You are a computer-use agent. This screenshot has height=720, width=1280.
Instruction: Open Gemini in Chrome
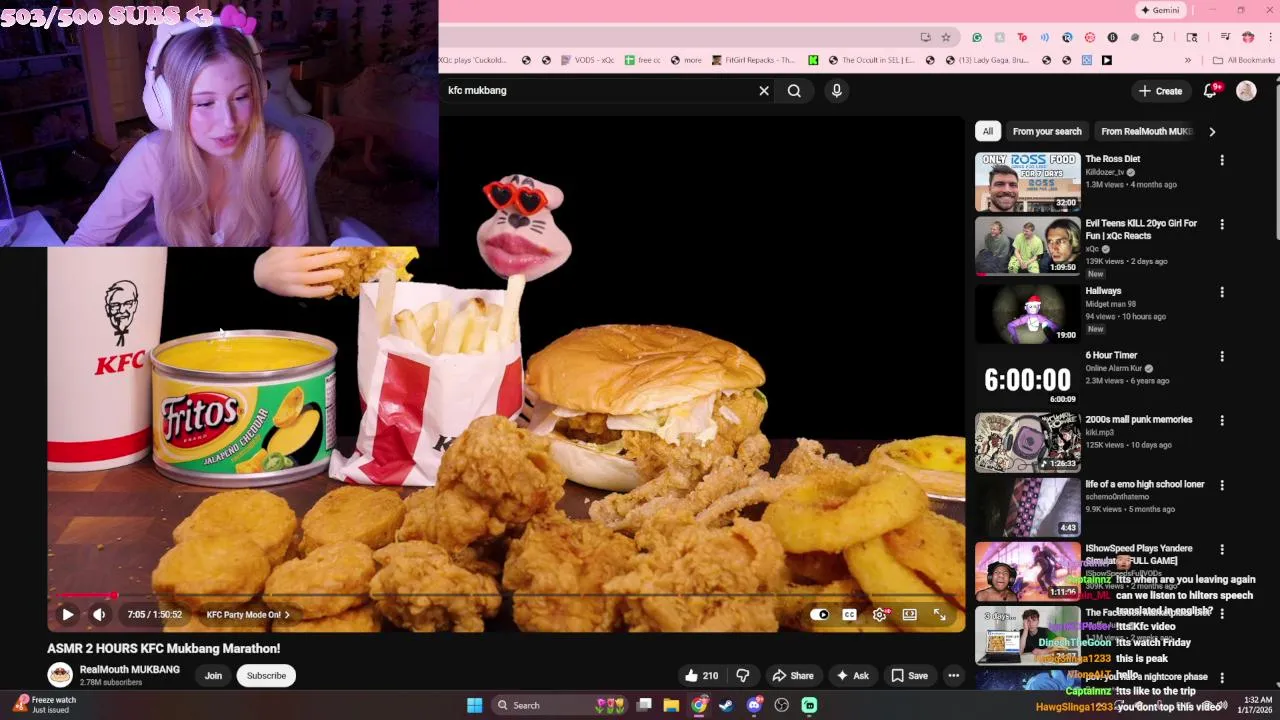click(1161, 10)
